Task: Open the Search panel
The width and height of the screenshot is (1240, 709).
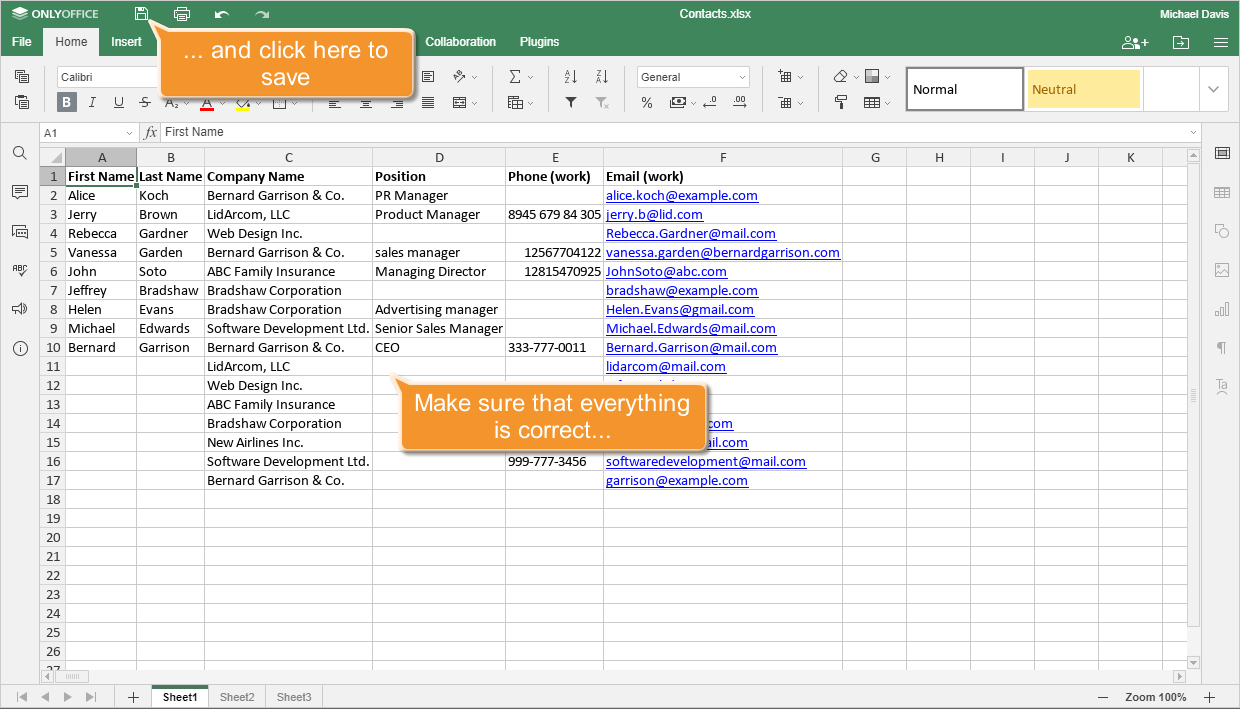Action: click(19, 155)
